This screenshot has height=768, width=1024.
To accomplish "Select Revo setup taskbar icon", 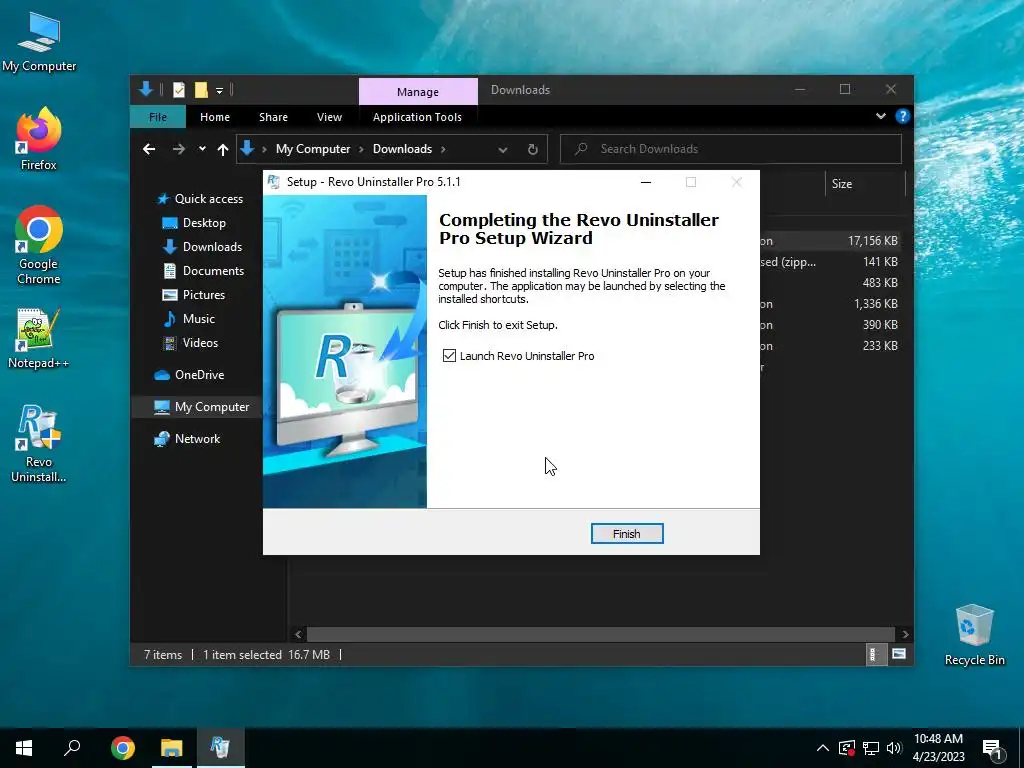I will [x=220, y=748].
